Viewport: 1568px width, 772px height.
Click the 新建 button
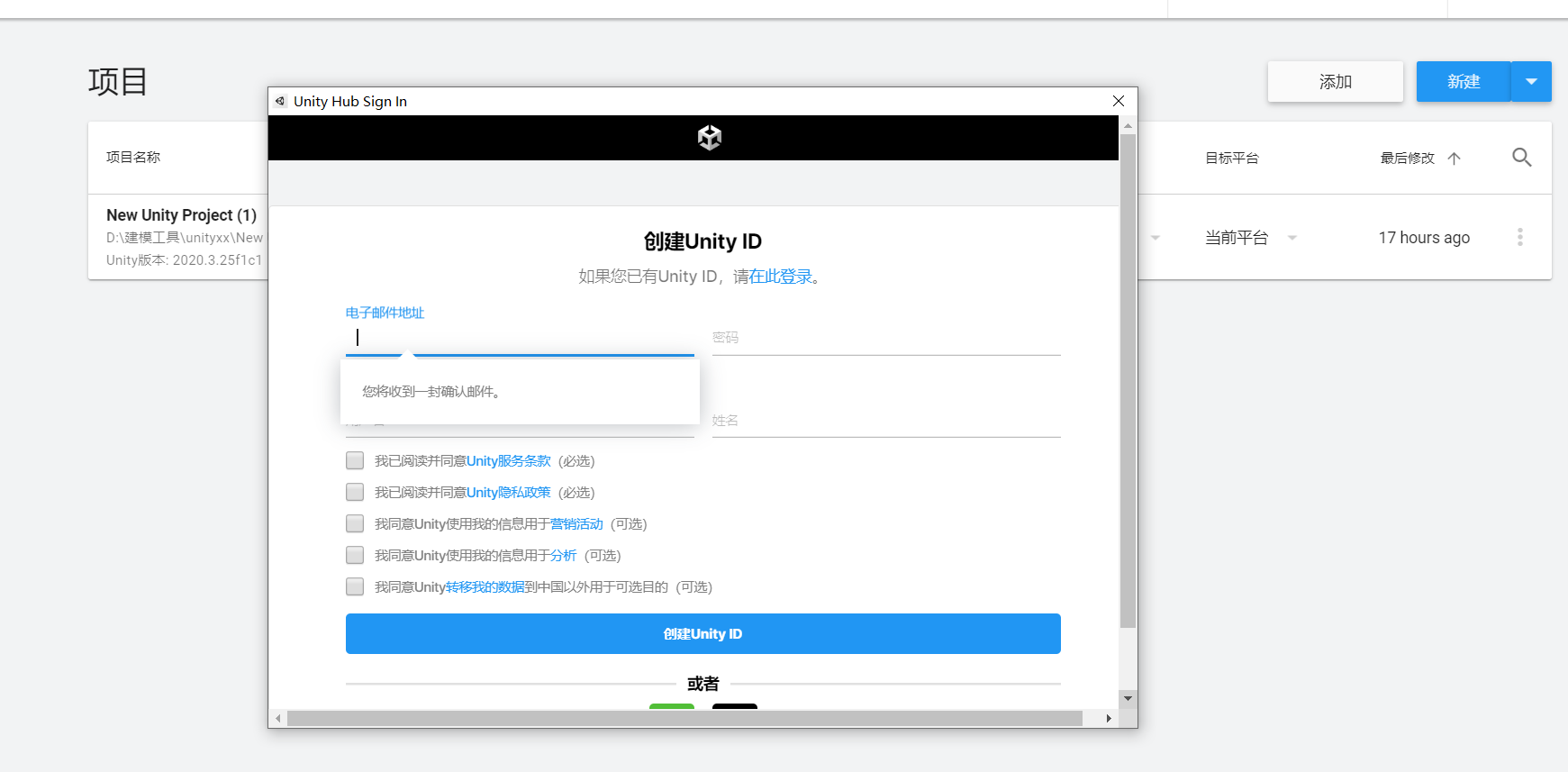pyautogui.click(x=1464, y=82)
